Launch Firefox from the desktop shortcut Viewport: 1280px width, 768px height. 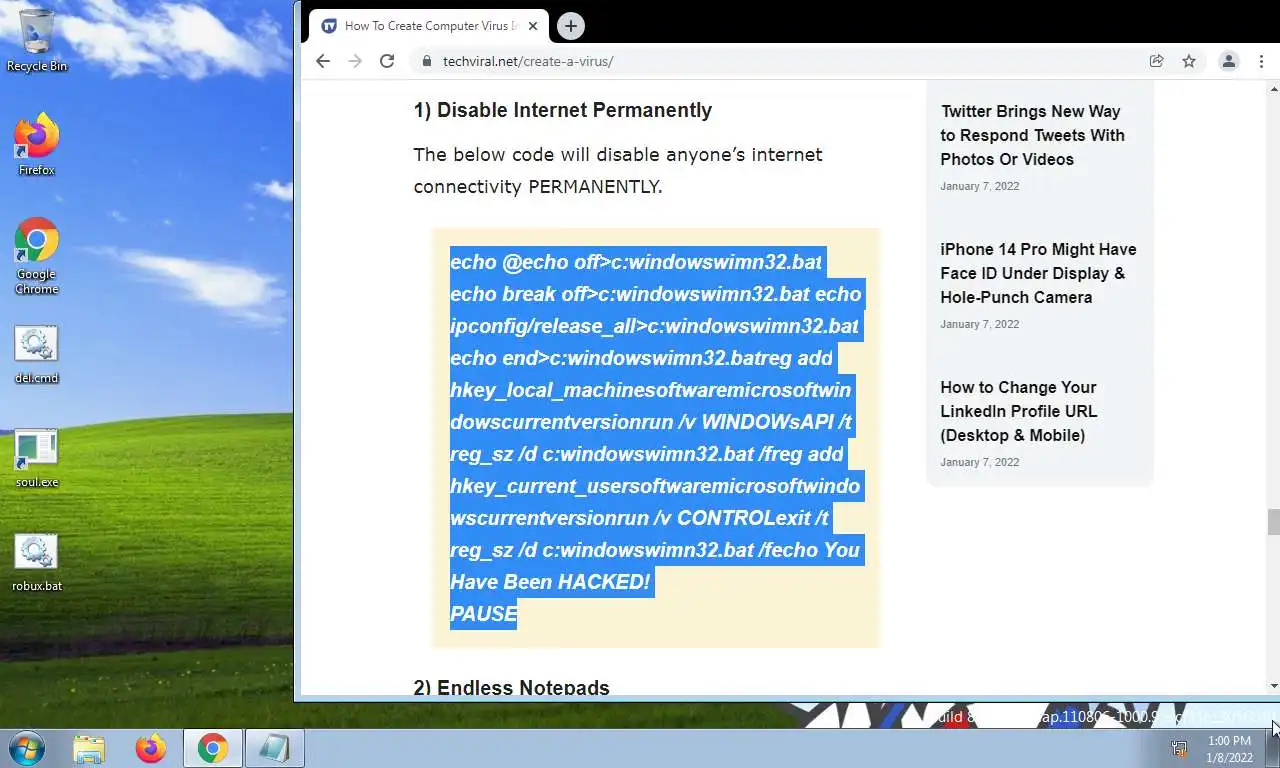point(37,145)
